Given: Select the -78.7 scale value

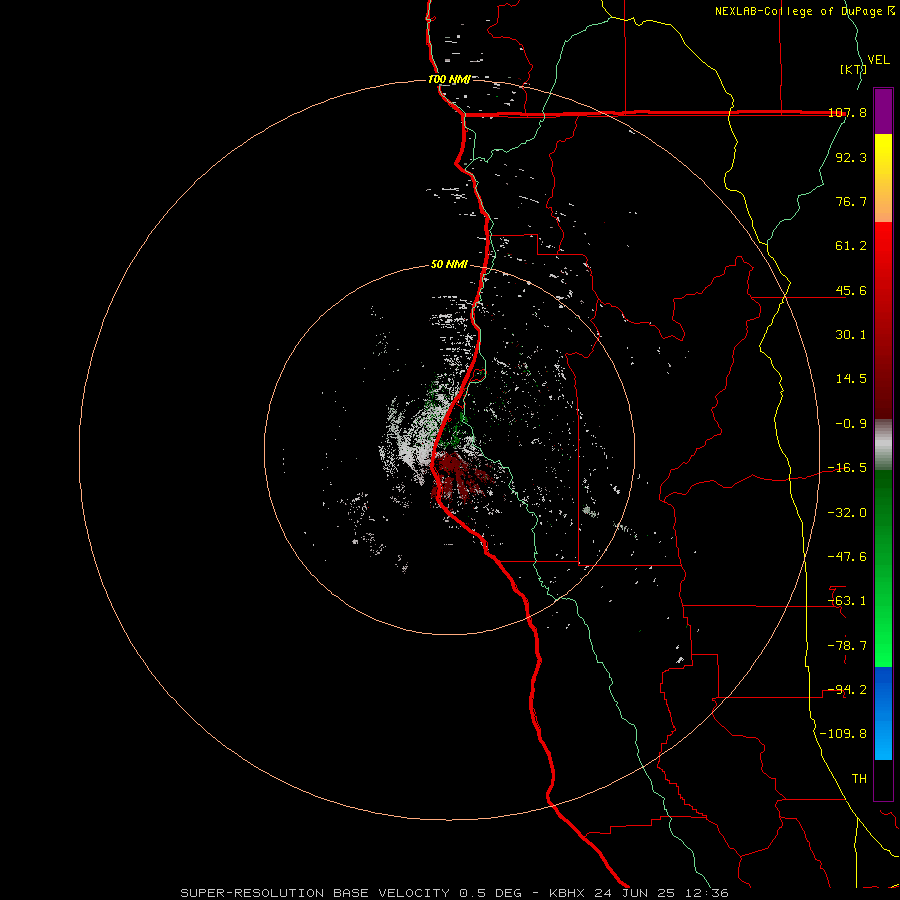Looking at the screenshot, I should [x=847, y=646].
